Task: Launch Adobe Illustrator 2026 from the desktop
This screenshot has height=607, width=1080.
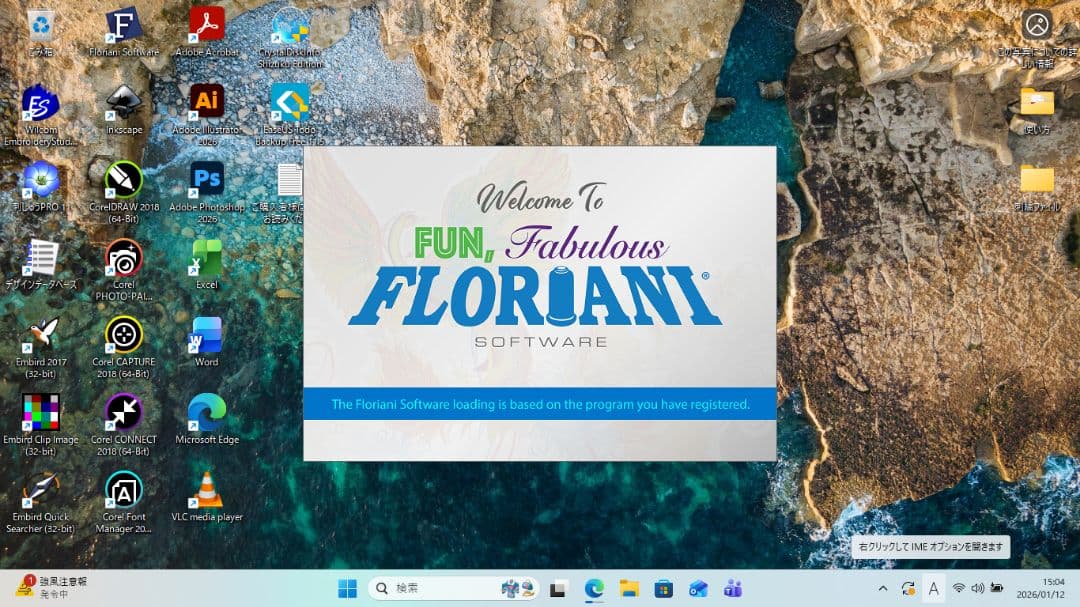Action: click(x=206, y=102)
